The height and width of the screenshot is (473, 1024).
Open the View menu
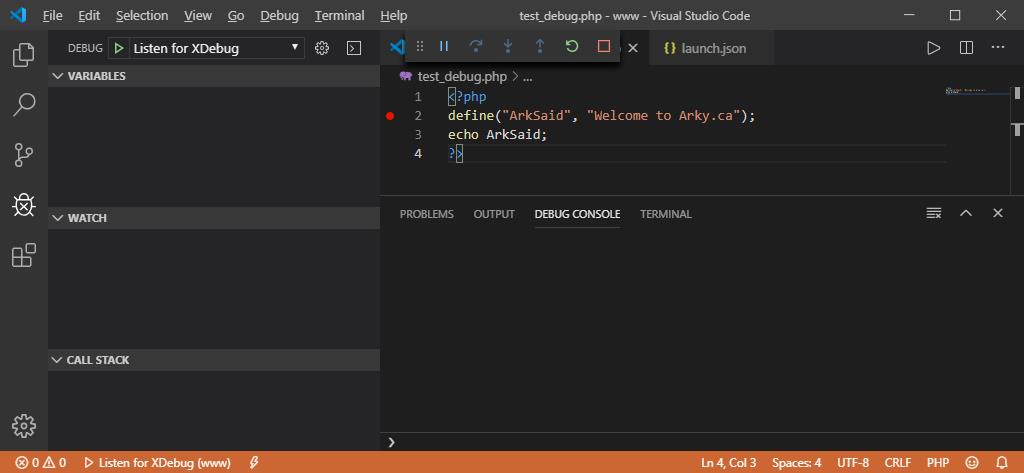198,15
